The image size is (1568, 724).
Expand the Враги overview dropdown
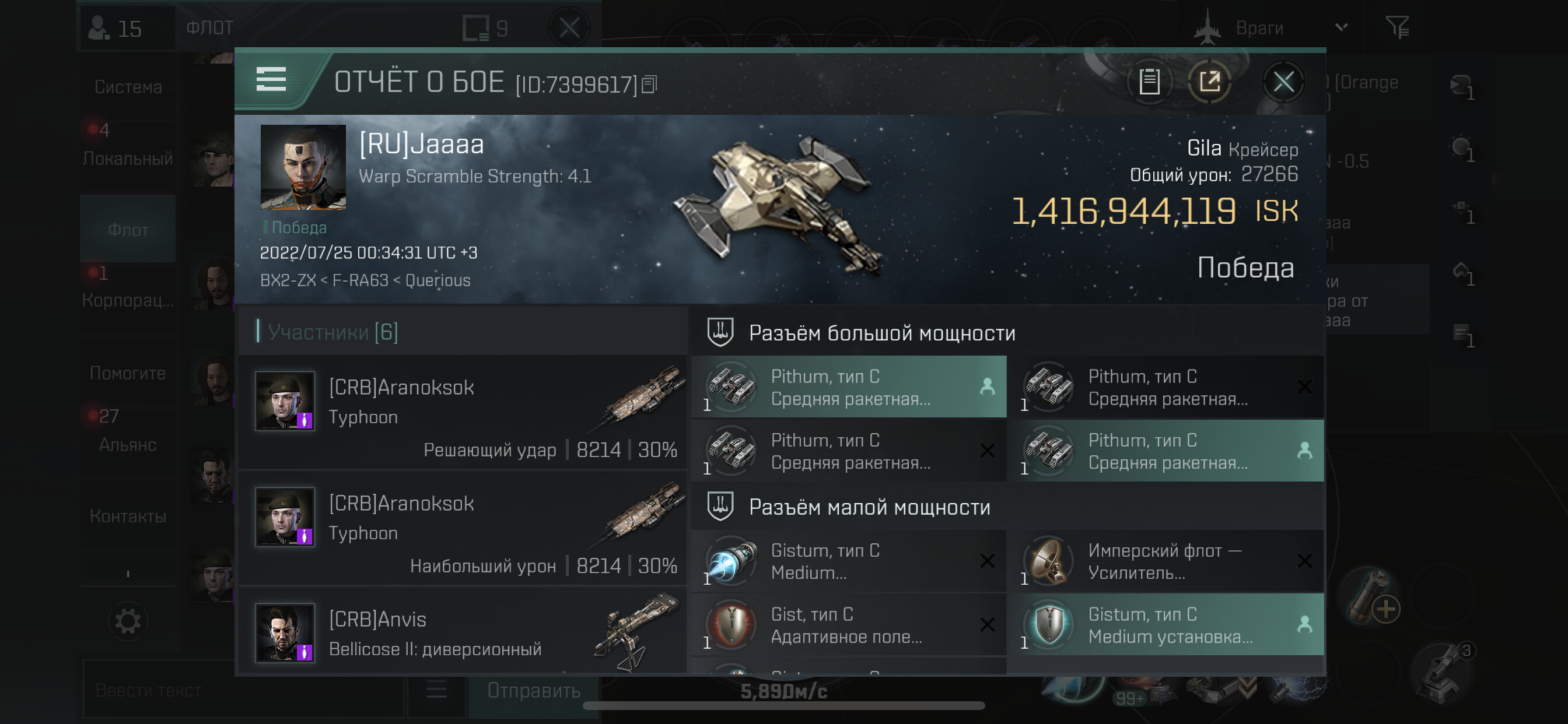point(1341,27)
